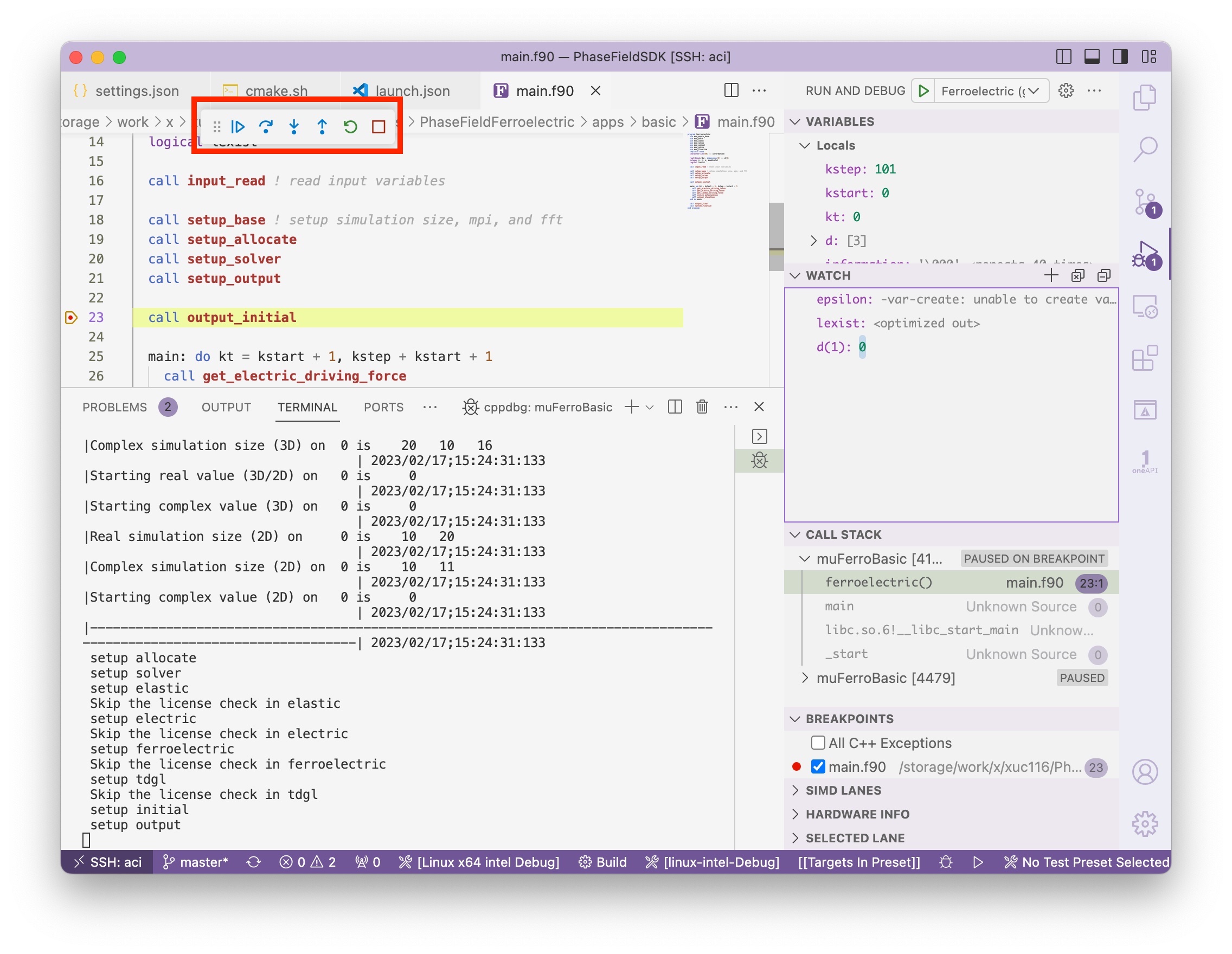Step out using the debug toolbar
The width and height of the screenshot is (1232, 954).
point(322,127)
